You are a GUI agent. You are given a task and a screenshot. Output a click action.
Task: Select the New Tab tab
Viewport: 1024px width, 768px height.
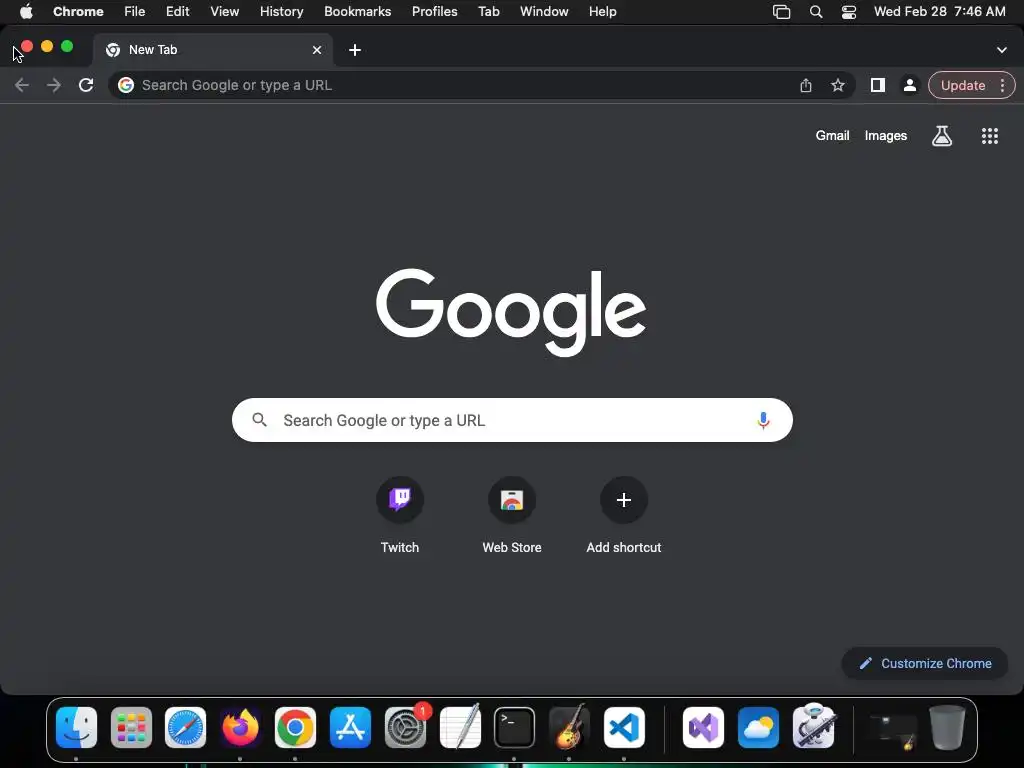tap(213, 50)
